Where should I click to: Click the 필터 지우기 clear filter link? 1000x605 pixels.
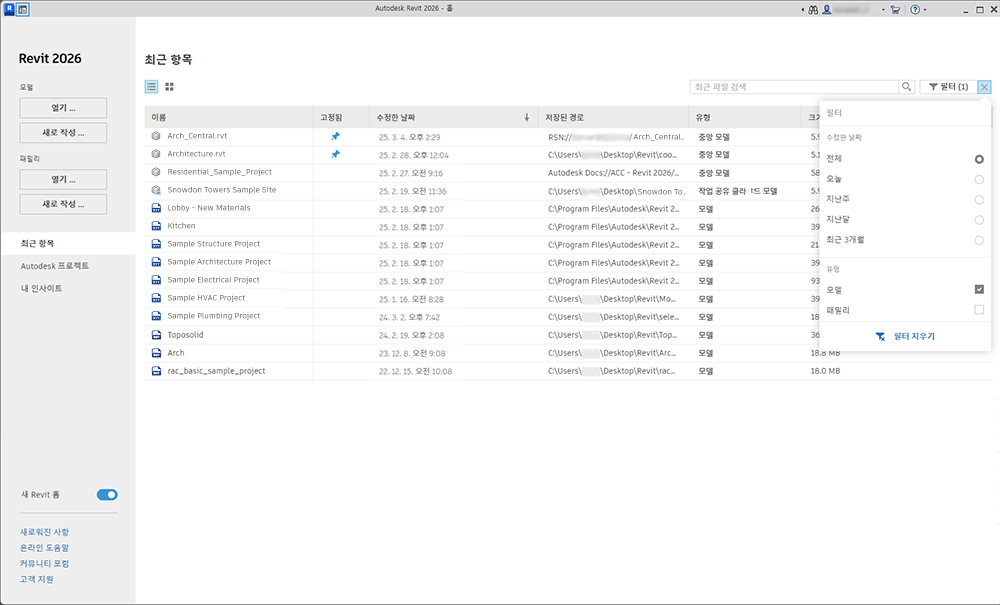[x=905, y=336]
